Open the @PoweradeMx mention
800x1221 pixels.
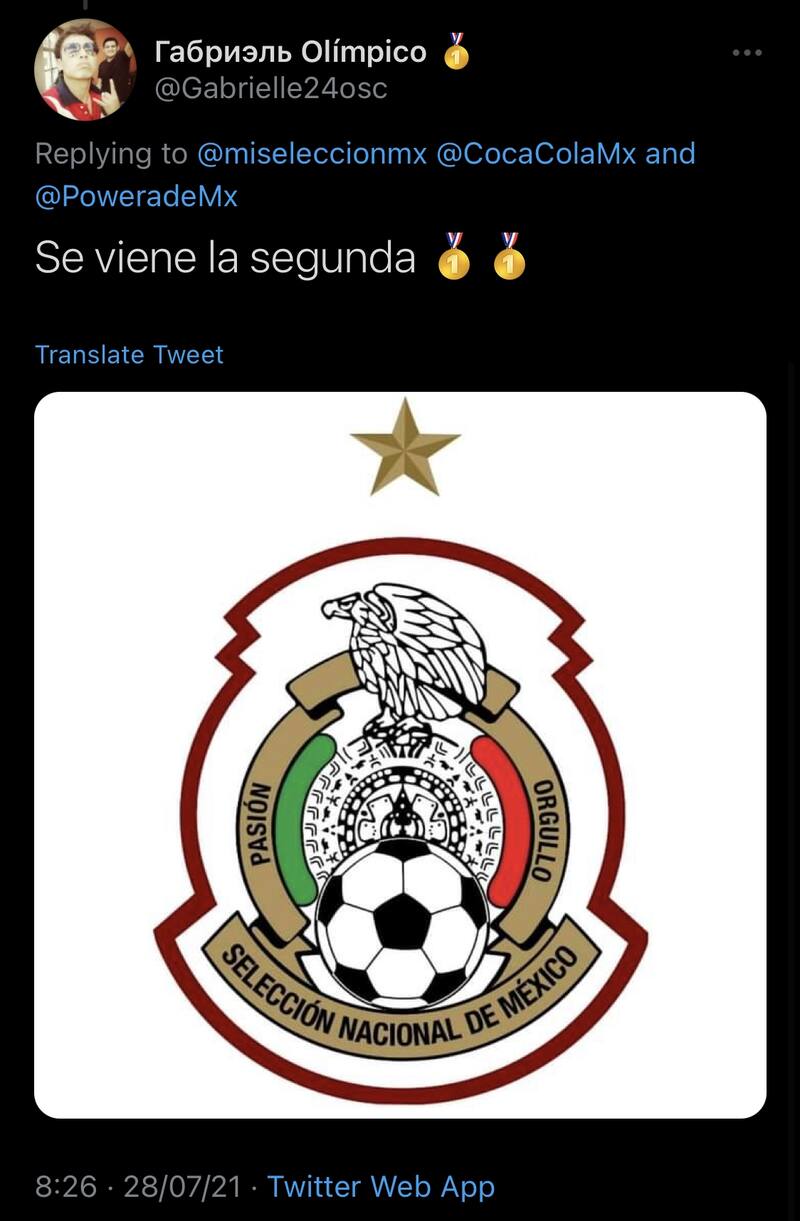click(x=136, y=196)
